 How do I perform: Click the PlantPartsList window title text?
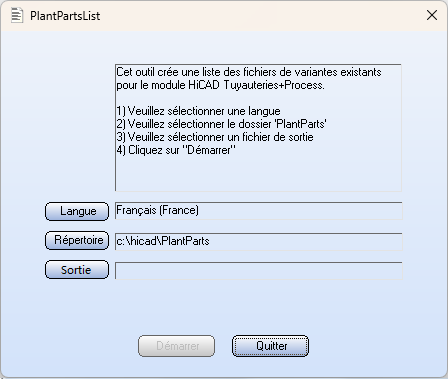coord(65,16)
